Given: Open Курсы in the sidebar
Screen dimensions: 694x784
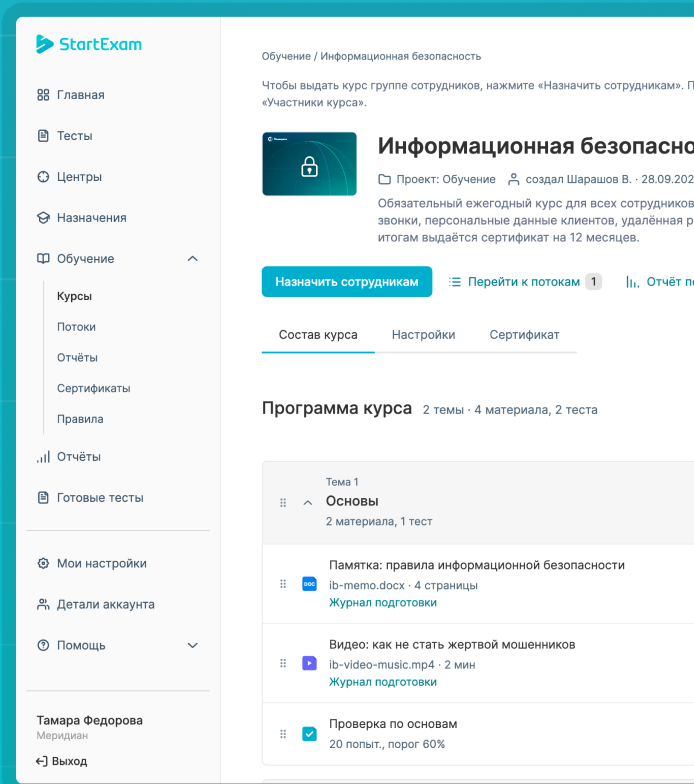Looking at the screenshot, I should pyautogui.click(x=74, y=296).
